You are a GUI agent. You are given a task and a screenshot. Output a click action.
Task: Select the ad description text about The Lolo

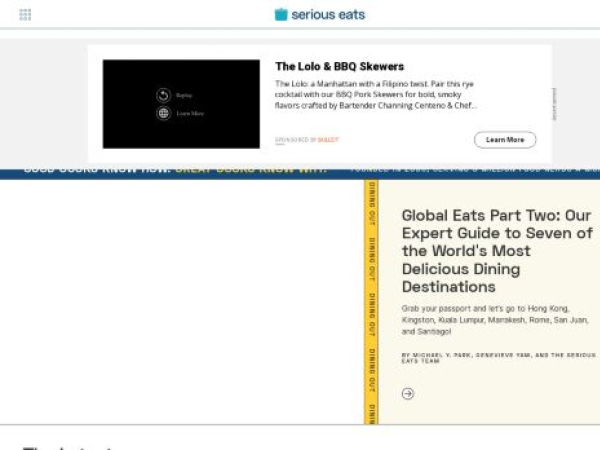click(376, 95)
